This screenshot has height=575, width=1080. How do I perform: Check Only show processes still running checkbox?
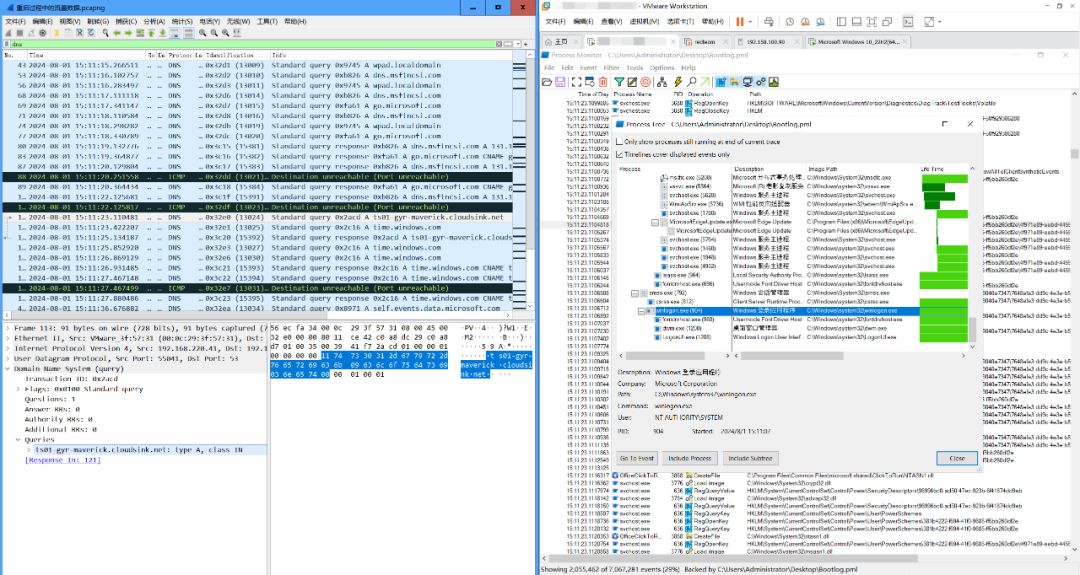(620, 141)
